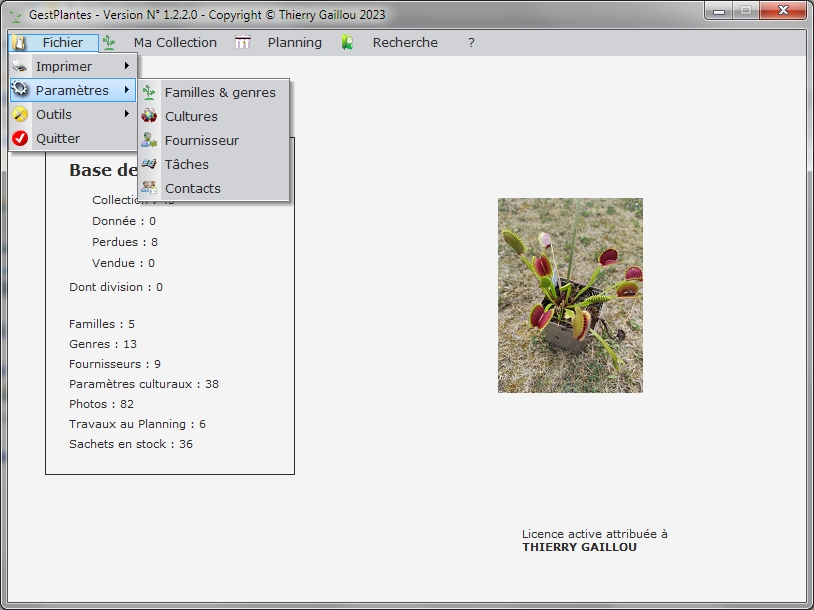
Task: Open the Recherche menu
Action: coord(405,43)
